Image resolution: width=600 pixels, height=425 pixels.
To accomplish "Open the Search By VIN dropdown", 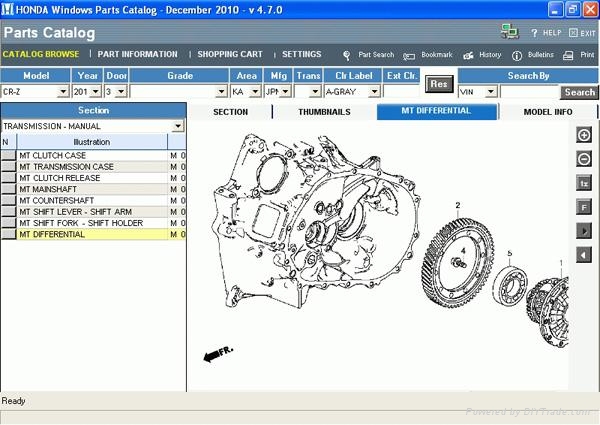I will pyautogui.click(x=491, y=92).
